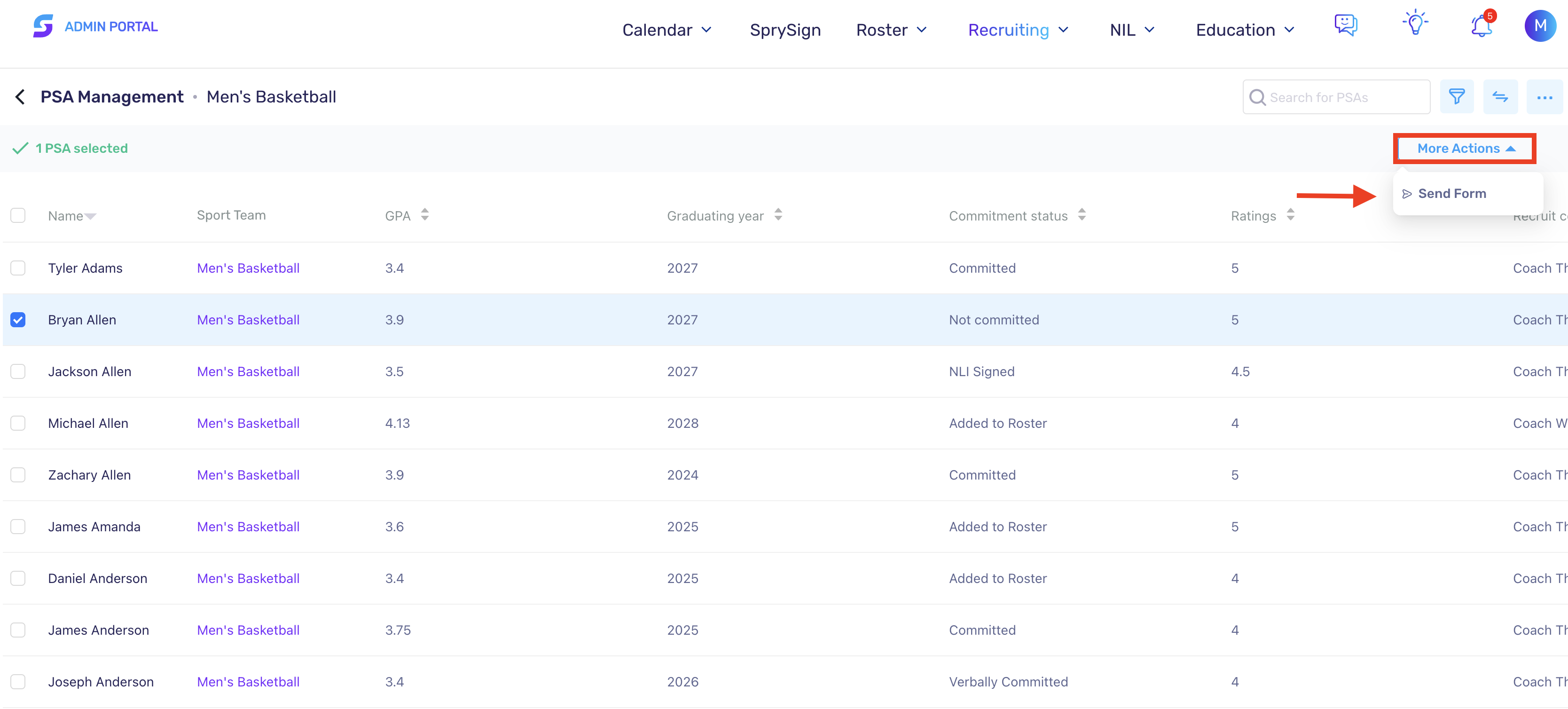
Task: Click the name Daniel Anderson
Action: click(97, 579)
